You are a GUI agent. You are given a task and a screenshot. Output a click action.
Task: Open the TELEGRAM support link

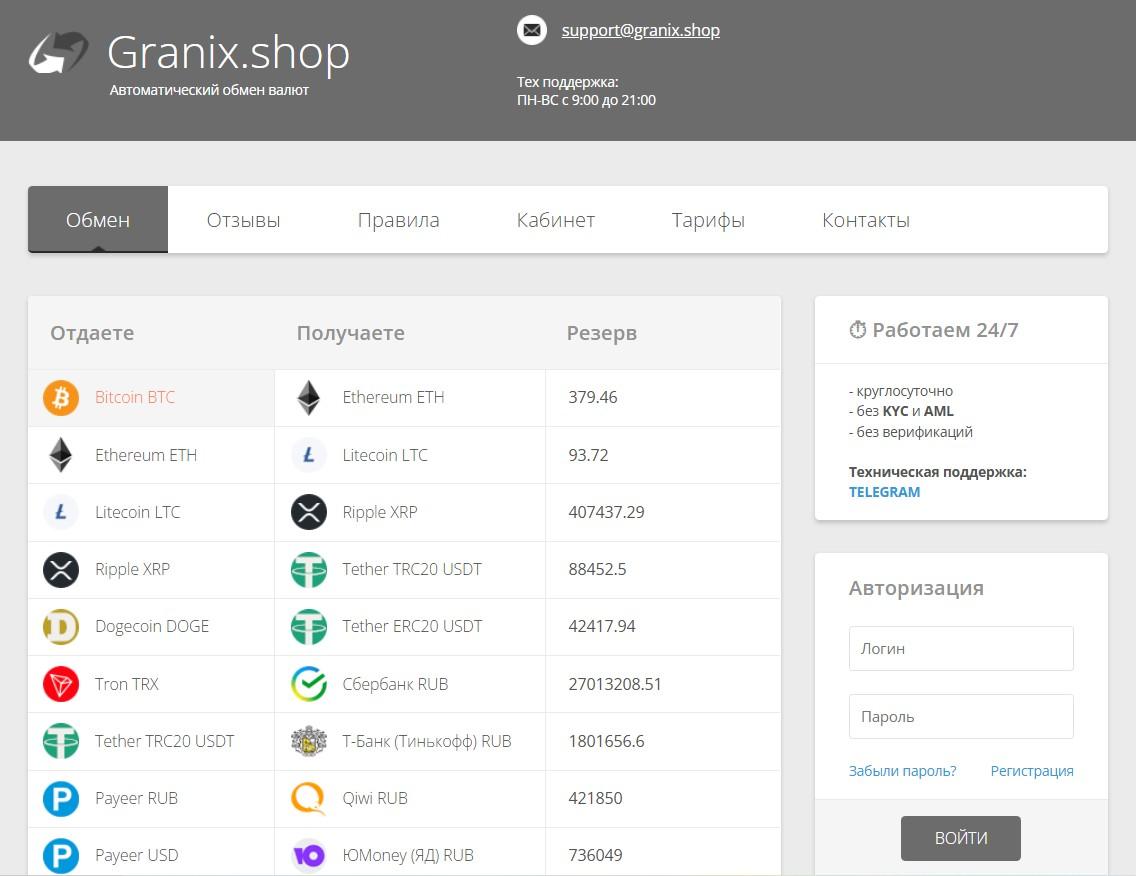click(884, 492)
